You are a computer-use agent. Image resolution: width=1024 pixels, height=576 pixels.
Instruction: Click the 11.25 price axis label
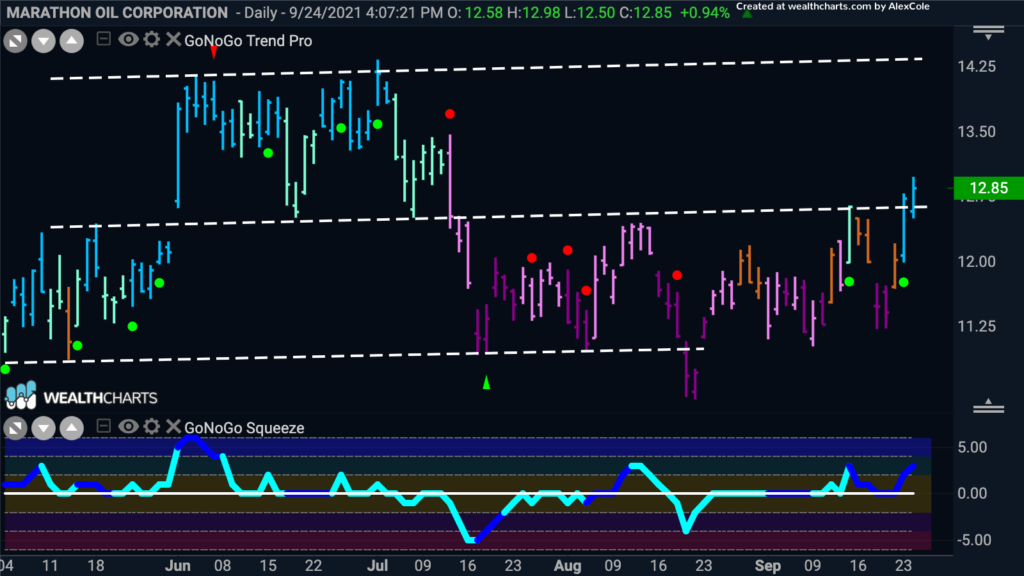tap(977, 327)
